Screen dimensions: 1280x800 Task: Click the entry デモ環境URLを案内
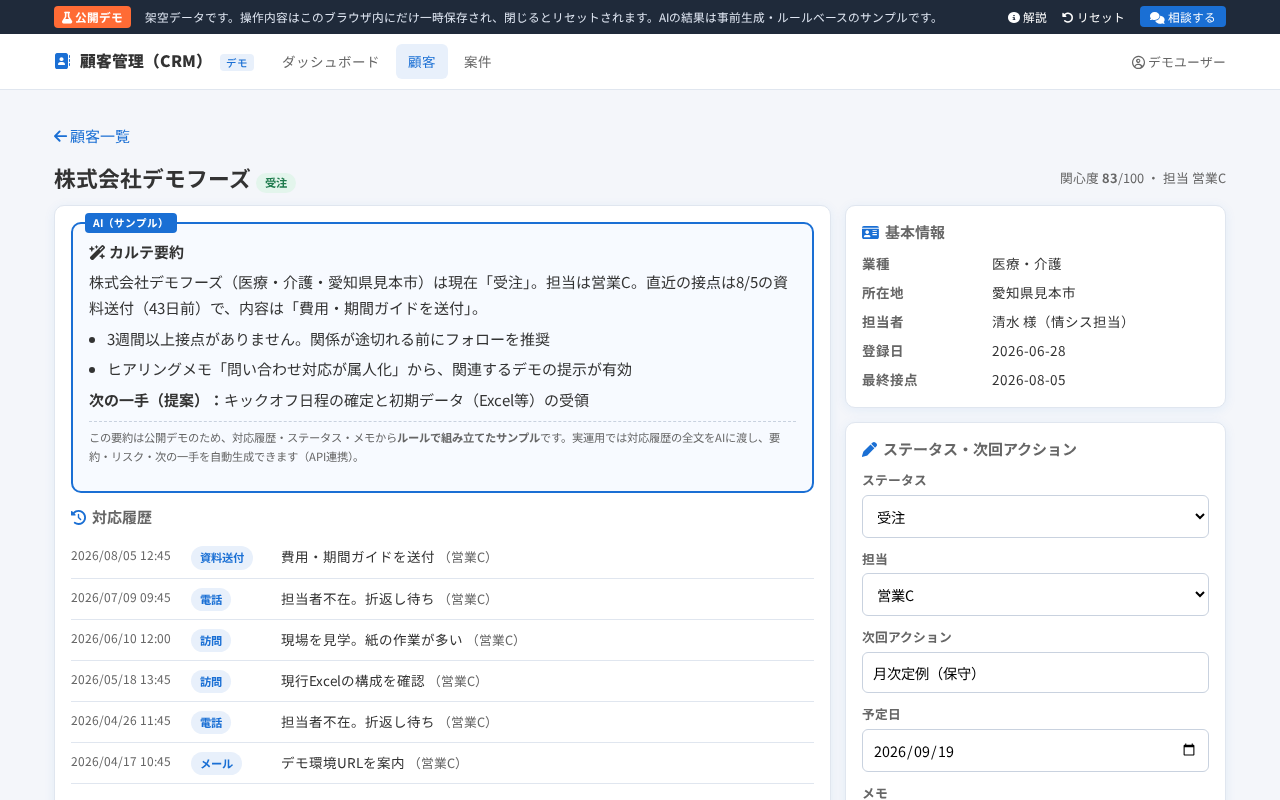(343, 762)
